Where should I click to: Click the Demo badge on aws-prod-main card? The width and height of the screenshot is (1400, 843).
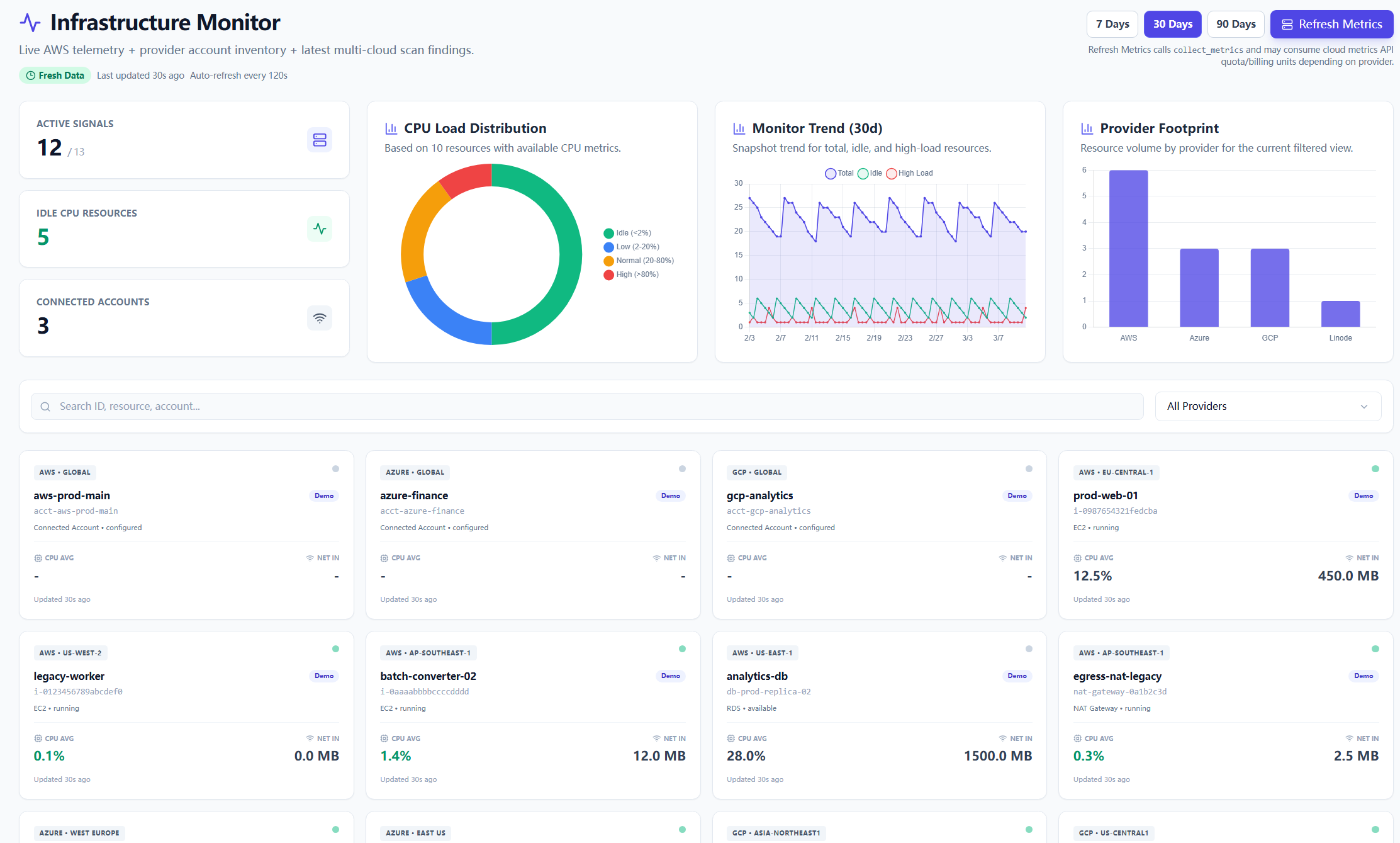(324, 496)
